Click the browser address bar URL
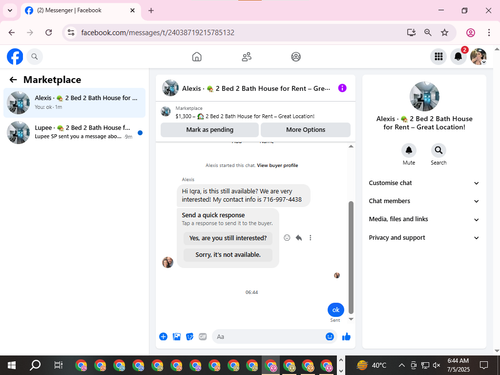The image size is (500, 375). pos(158,33)
